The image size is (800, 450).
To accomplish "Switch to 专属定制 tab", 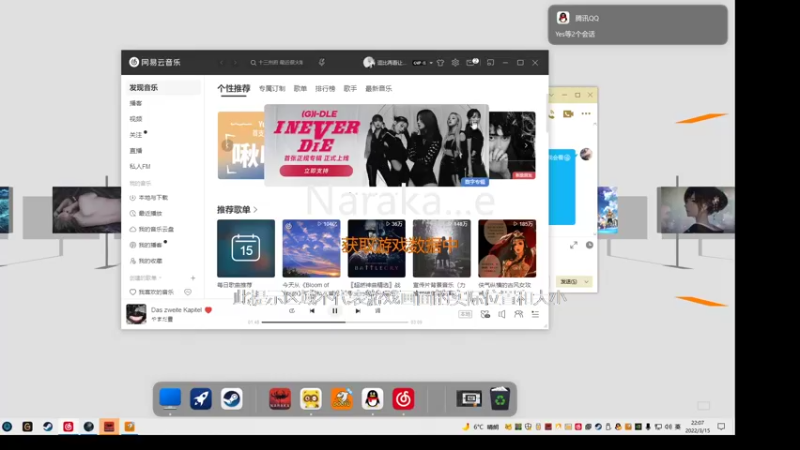I will (x=272, y=89).
